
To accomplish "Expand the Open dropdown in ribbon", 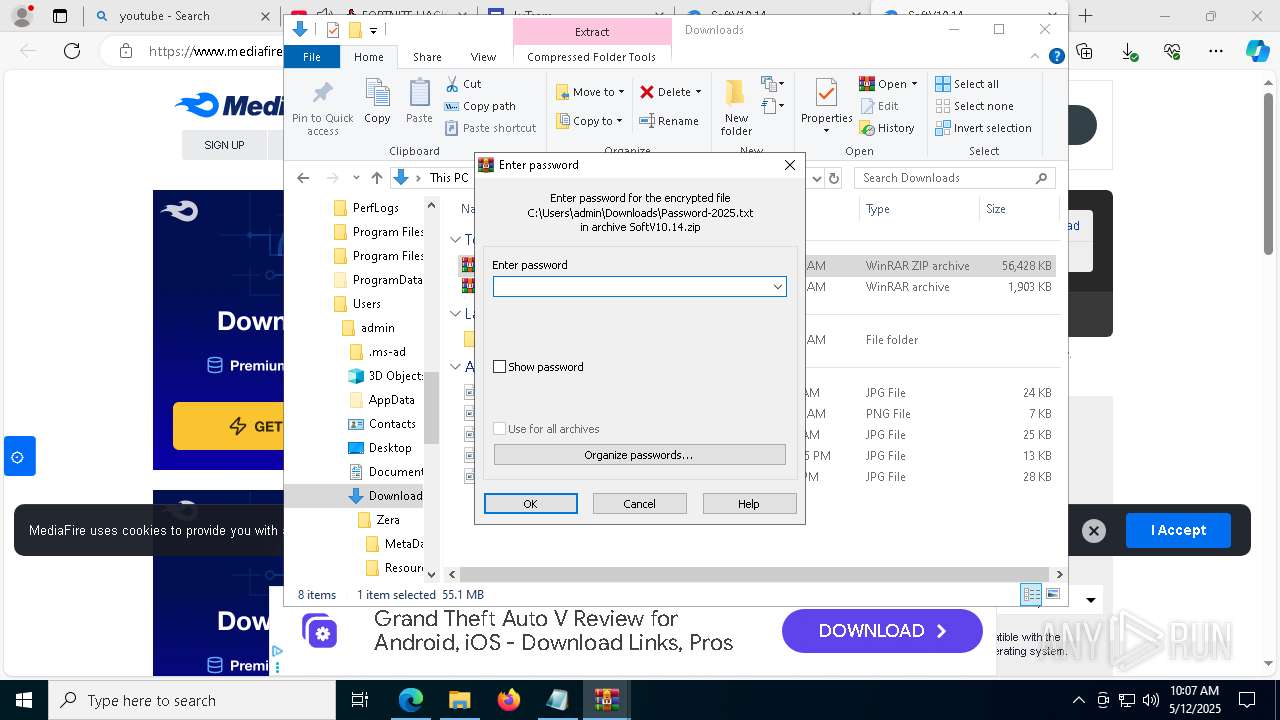I will (x=914, y=84).
